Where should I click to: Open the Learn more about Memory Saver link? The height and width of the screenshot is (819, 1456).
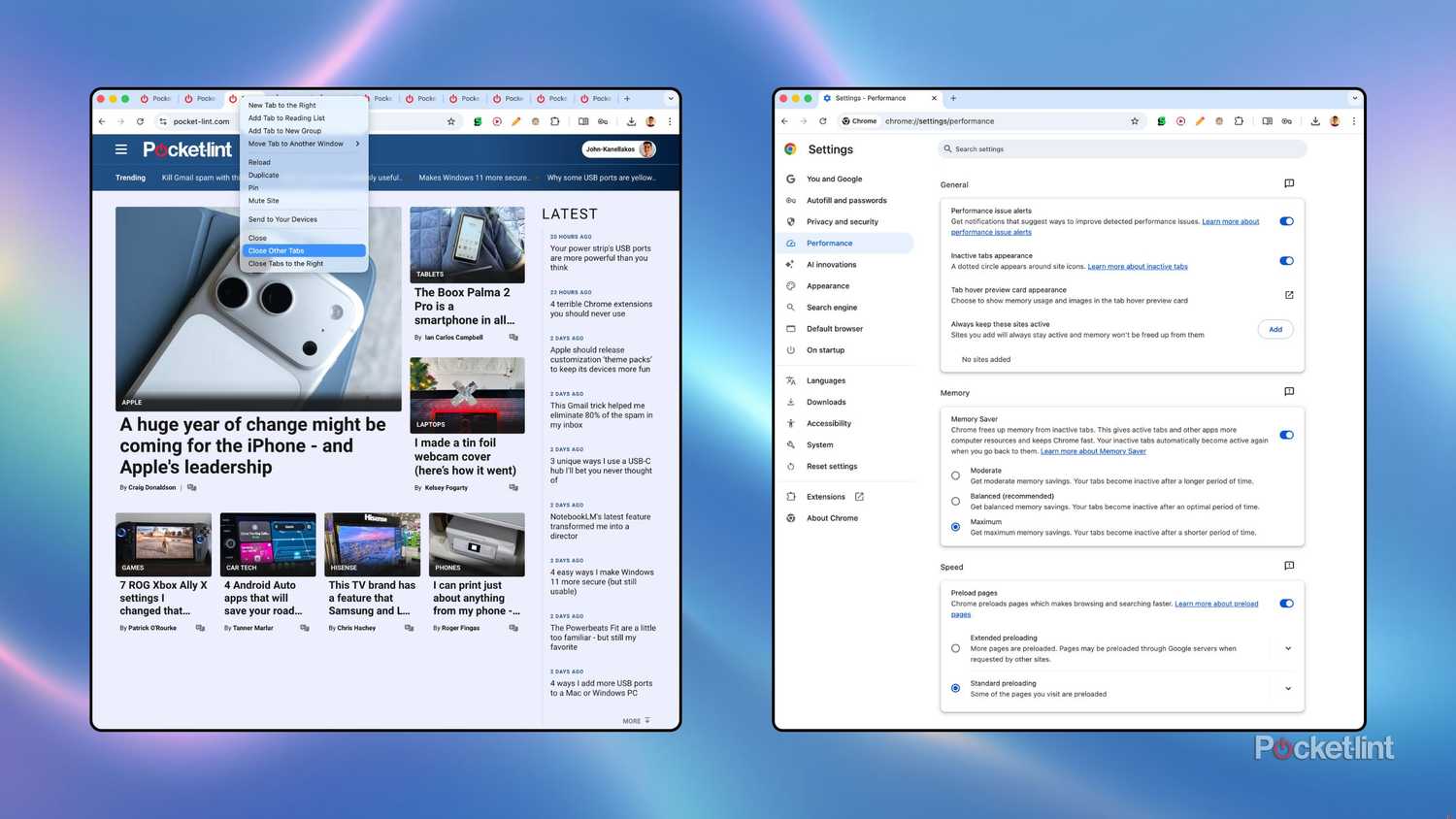click(x=1093, y=451)
